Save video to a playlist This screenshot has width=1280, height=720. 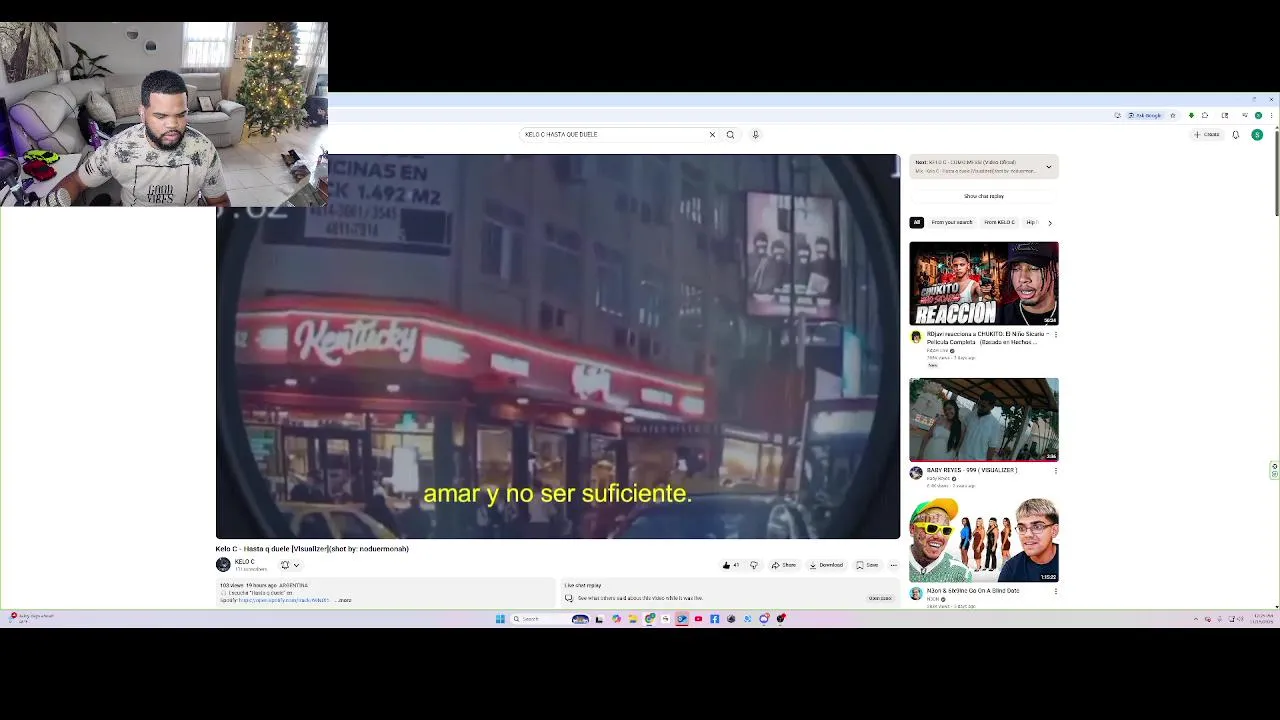[x=867, y=565]
